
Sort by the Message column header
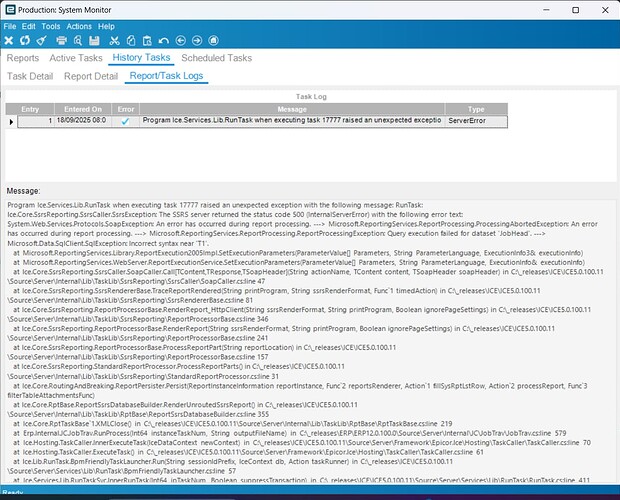tap(292, 109)
